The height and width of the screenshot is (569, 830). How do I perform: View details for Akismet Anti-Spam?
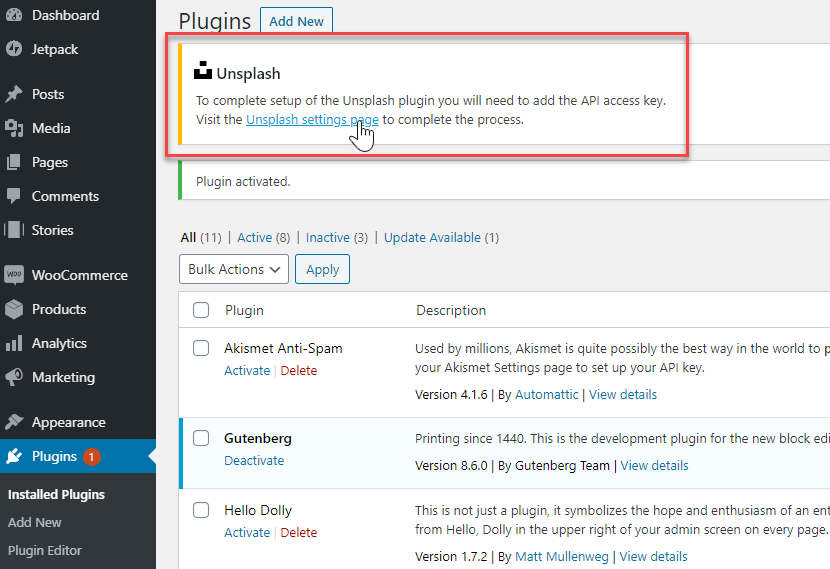click(622, 394)
